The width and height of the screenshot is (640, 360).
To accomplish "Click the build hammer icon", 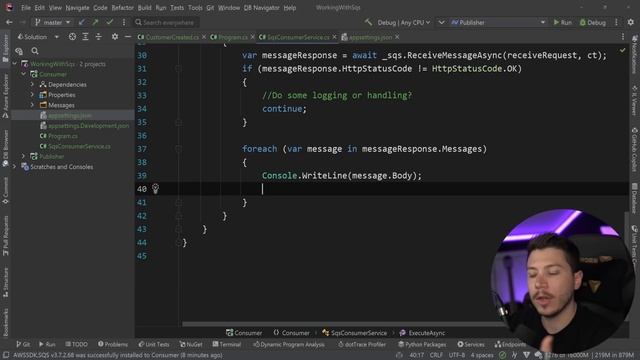I will tap(368, 22).
